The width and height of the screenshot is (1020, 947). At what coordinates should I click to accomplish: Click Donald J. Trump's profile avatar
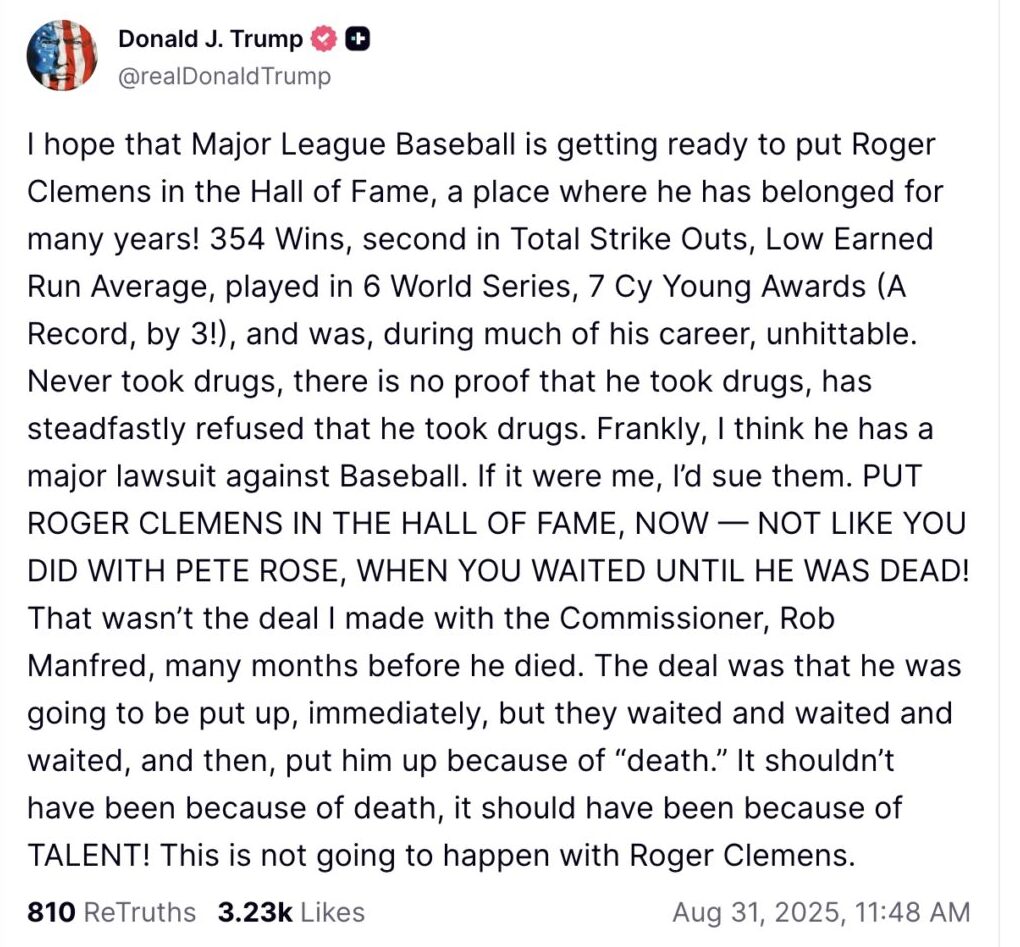pos(62,56)
